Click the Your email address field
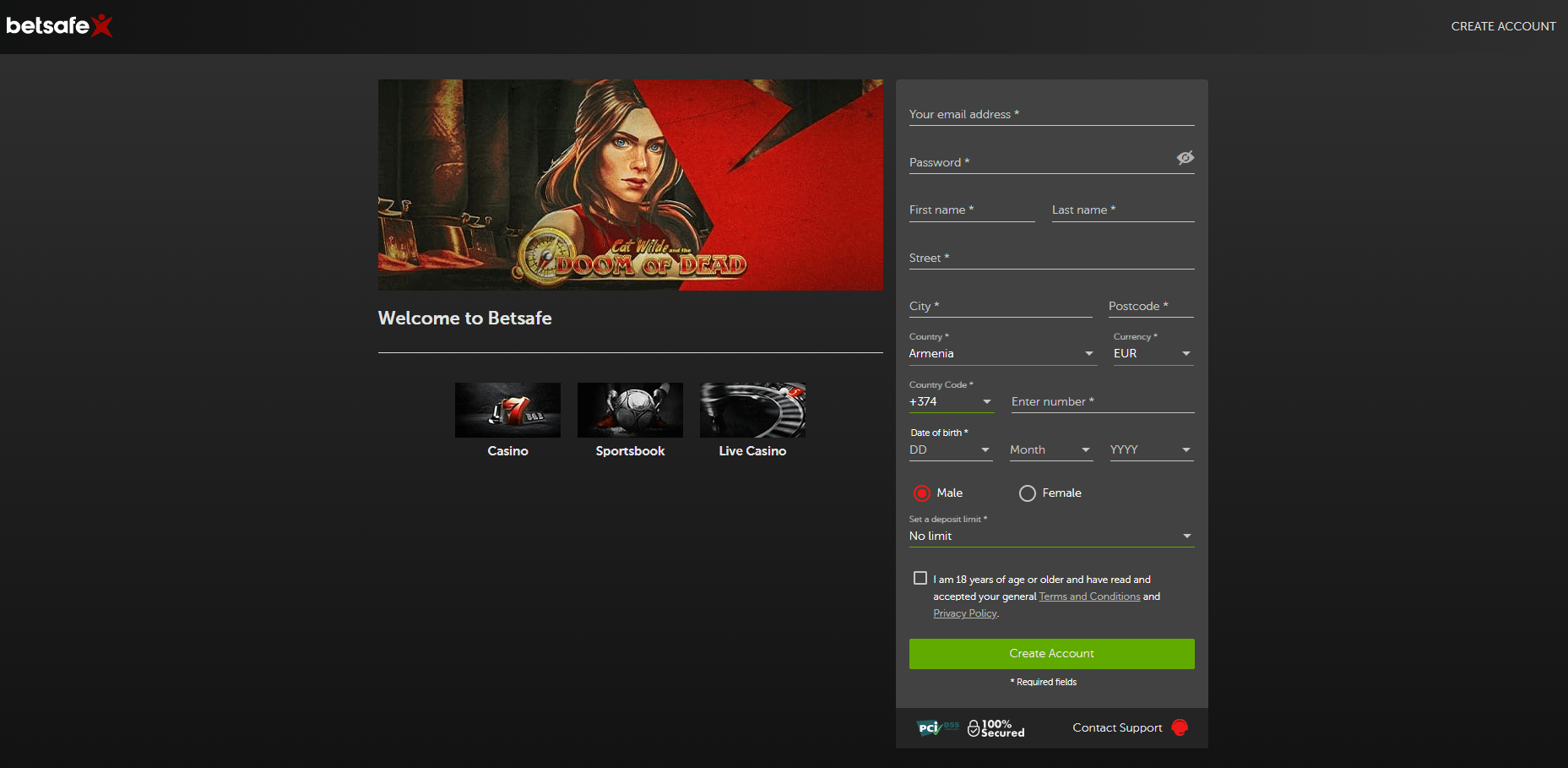 tap(1052, 114)
